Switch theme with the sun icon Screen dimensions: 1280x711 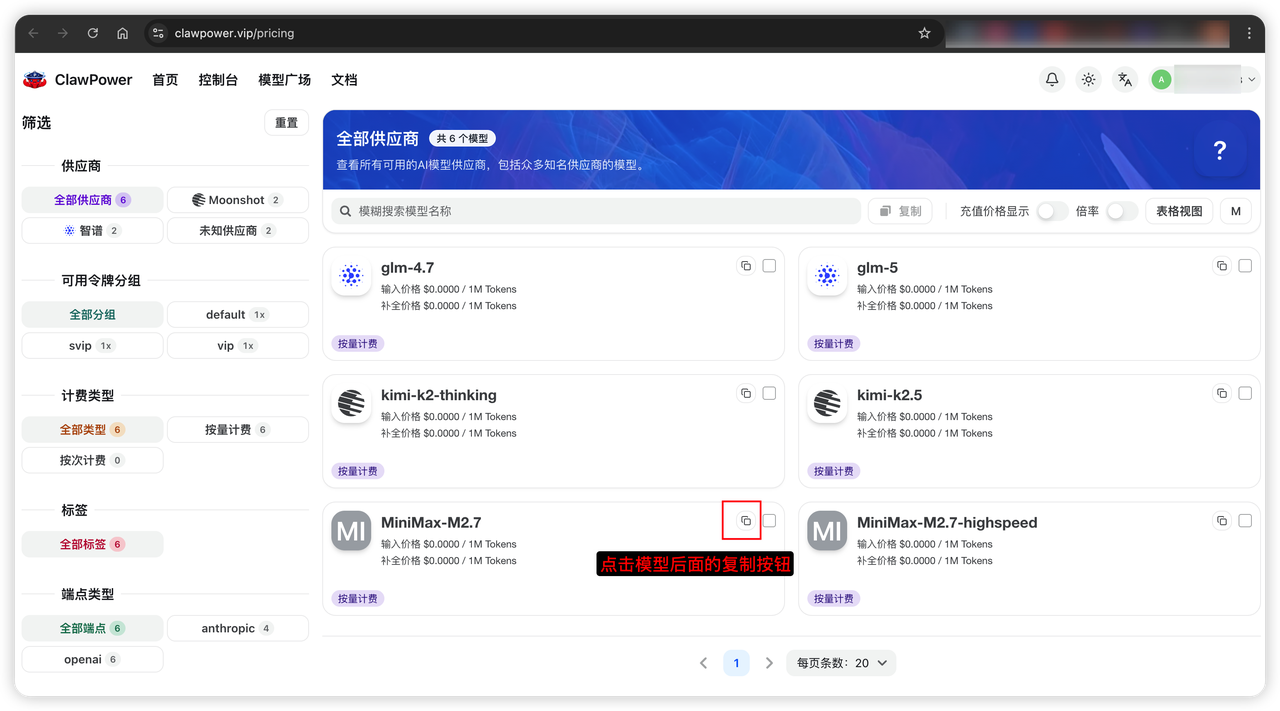point(1088,80)
